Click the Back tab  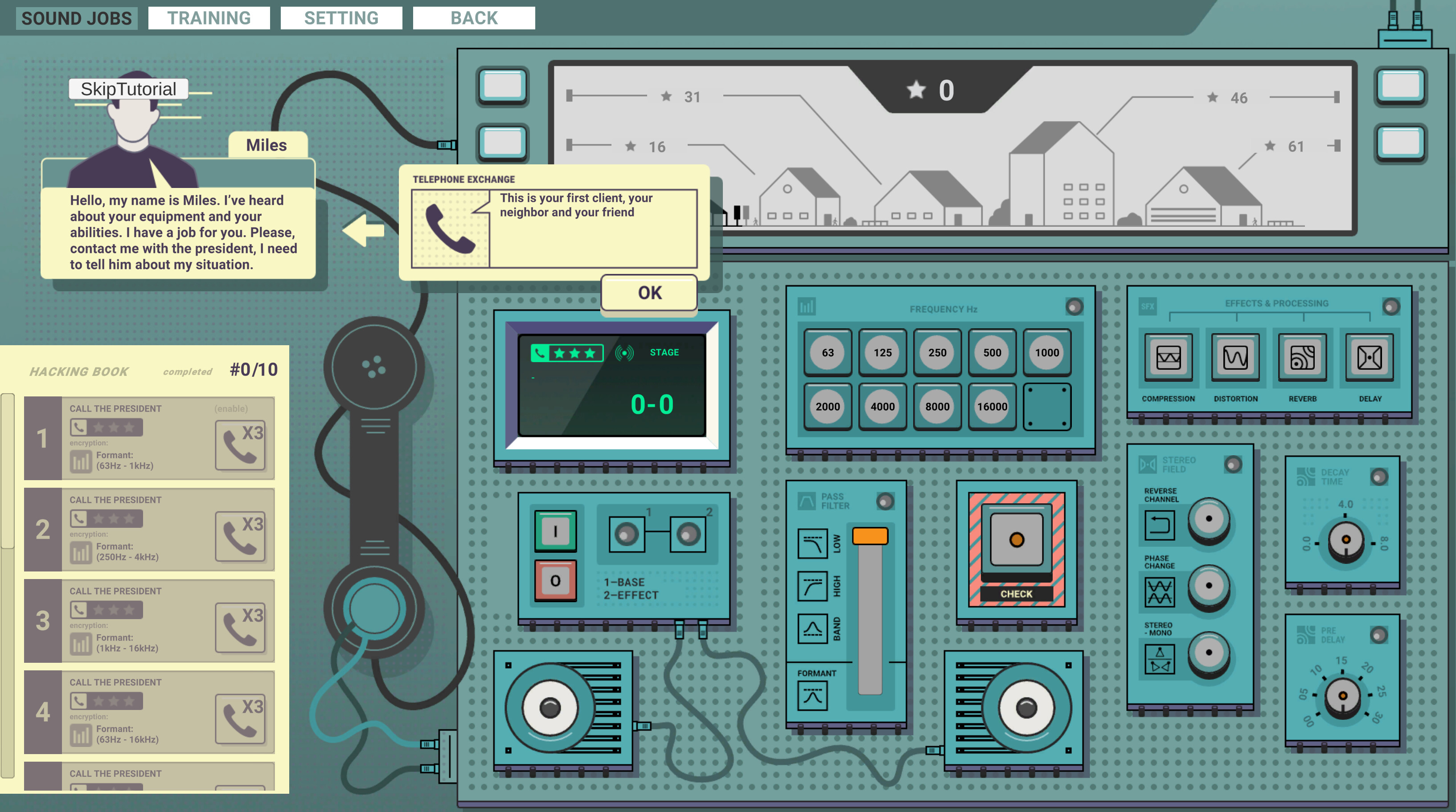(x=474, y=18)
